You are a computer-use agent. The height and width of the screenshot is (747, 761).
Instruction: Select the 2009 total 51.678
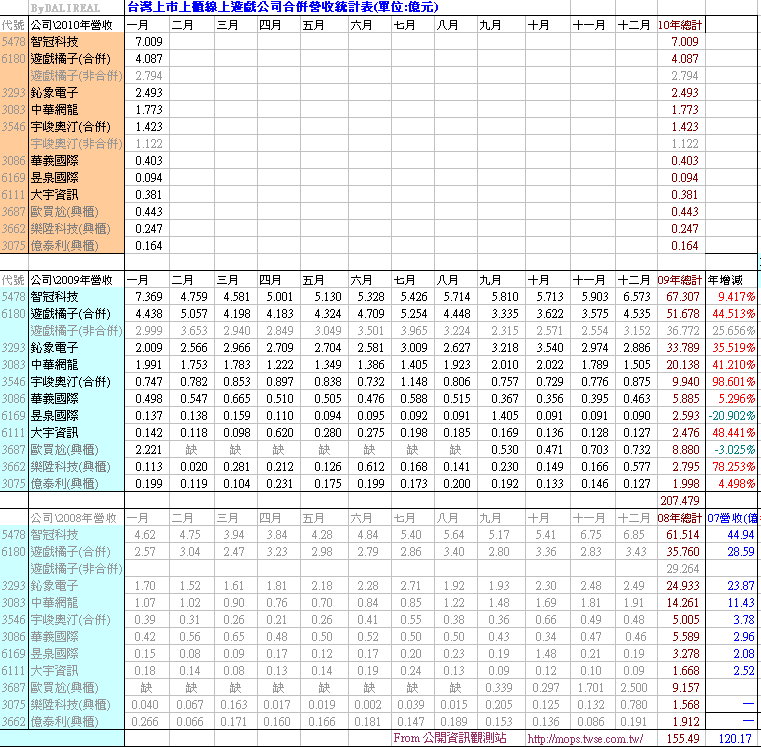click(x=682, y=314)
